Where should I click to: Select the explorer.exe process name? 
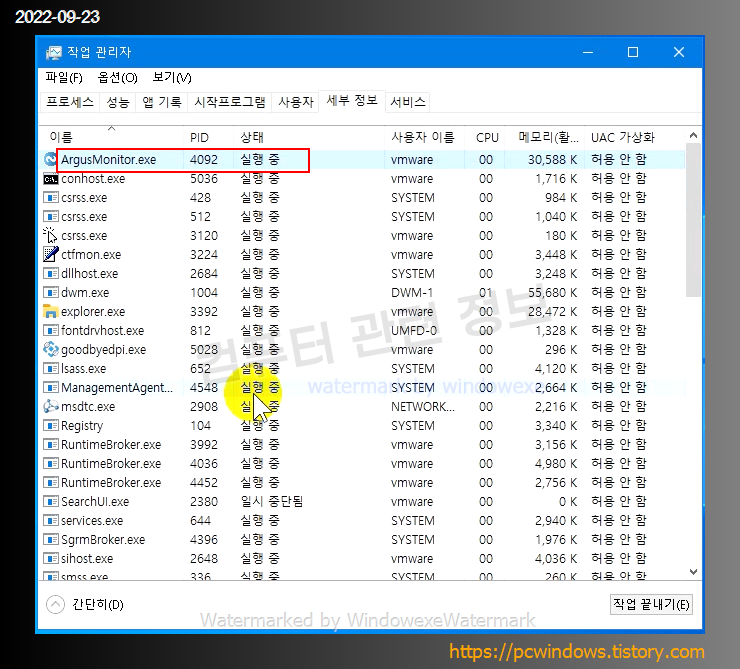click(93, 312)
